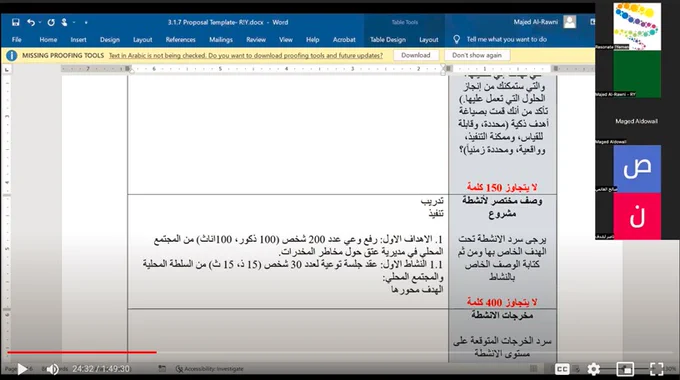Mute the video with the speaker icon
The image size is (680, 380).
tap(52, 369)
